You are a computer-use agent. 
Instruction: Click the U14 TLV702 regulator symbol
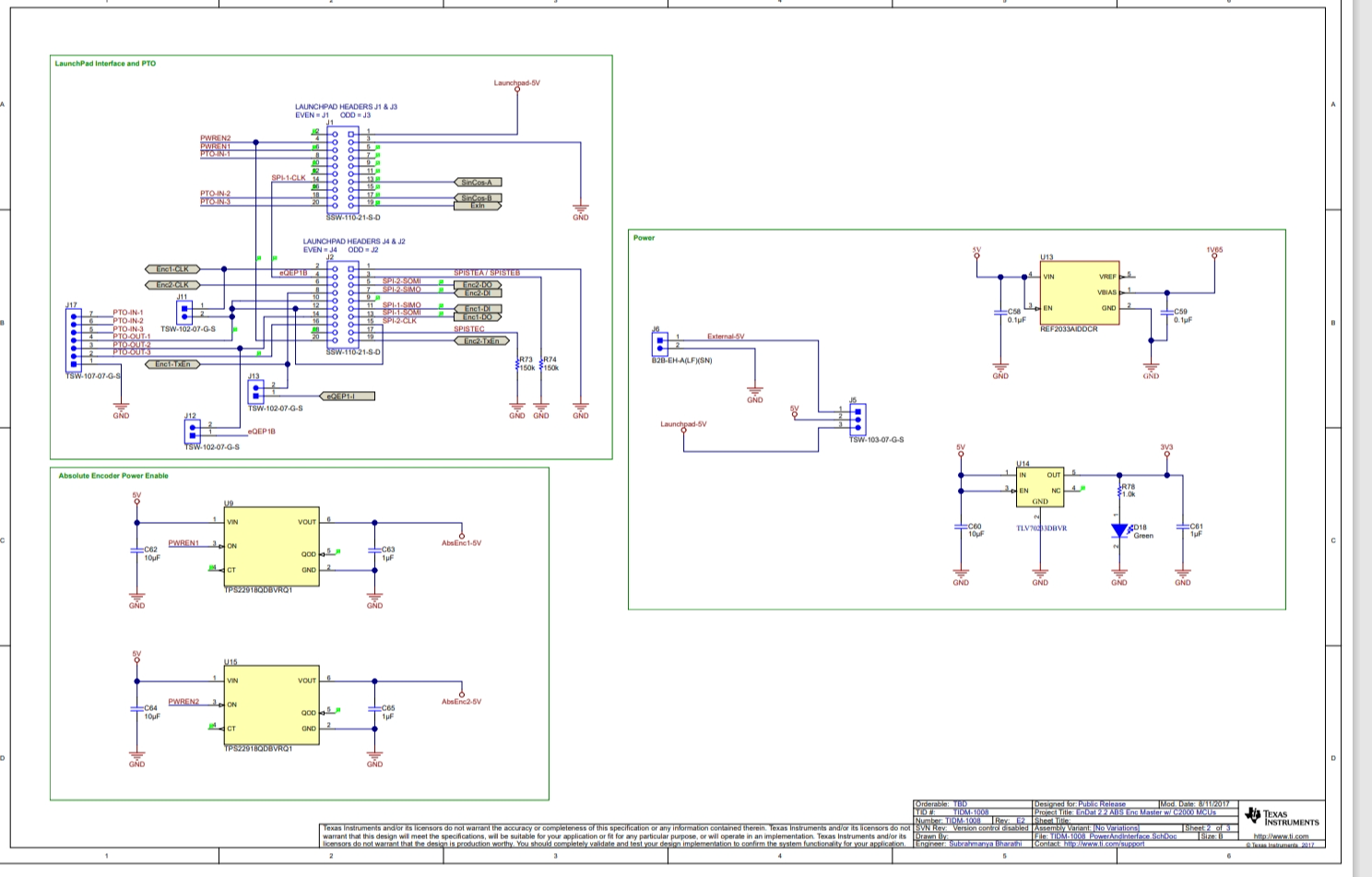[x=1040, y=487]
